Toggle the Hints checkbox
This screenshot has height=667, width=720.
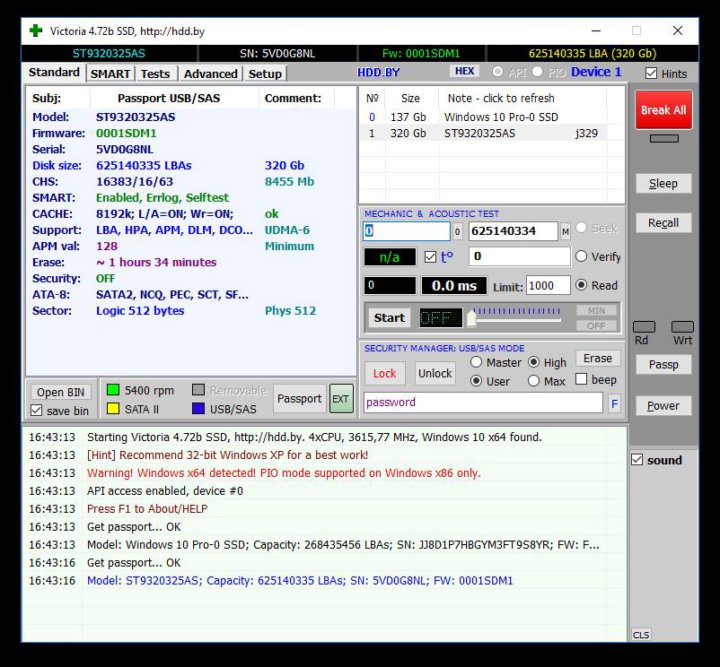click(x=652, y=74)
